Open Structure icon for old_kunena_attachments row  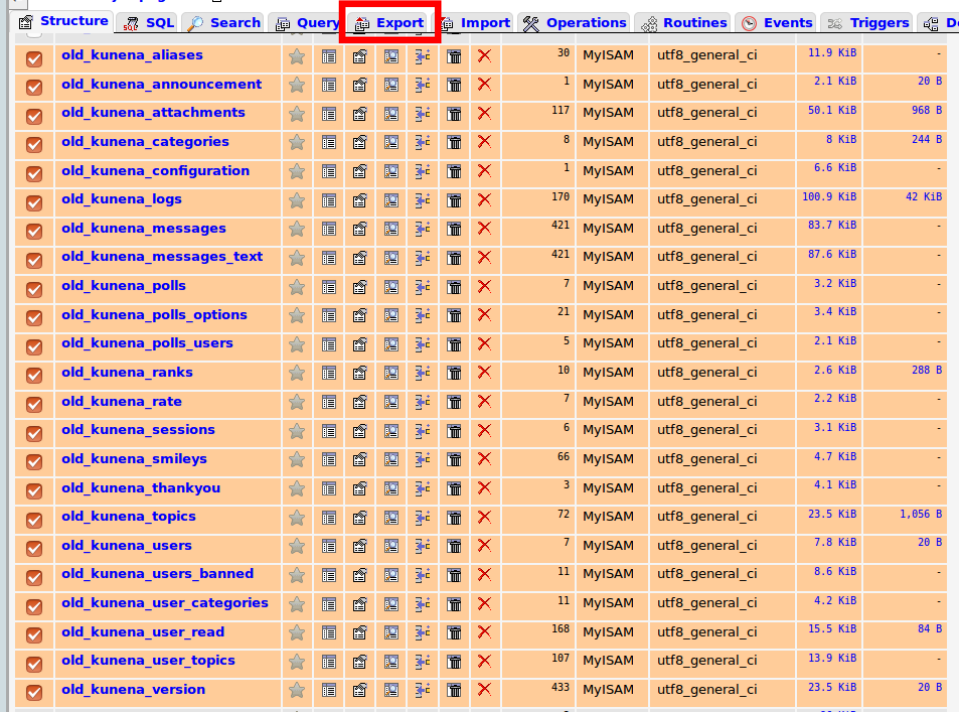pyautogui.click(x=360, y=115)
